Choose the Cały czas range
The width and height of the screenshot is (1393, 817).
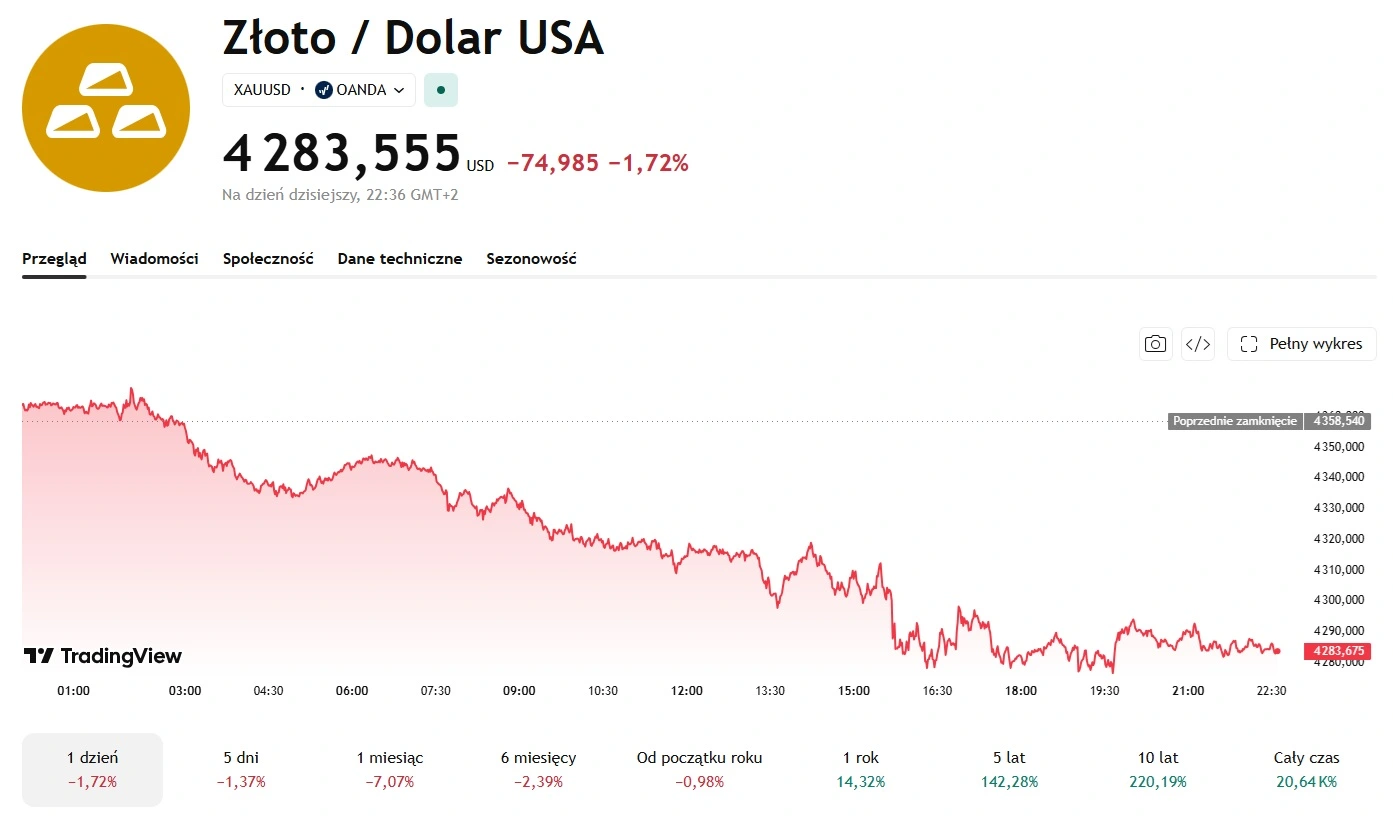(x=1306, y=769)
